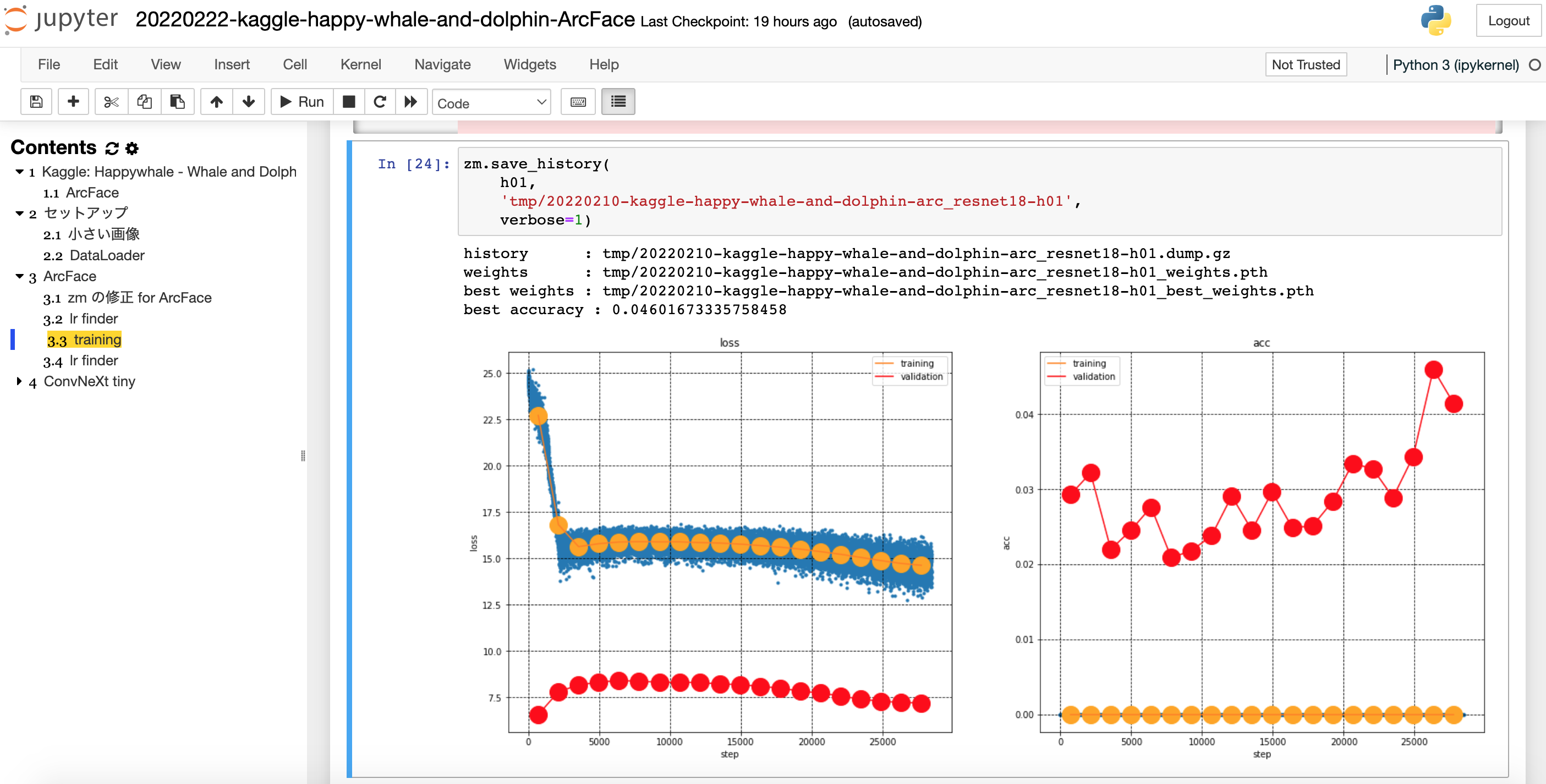Open the Contents settings gear
Image resolution: width=1546 pixels, height=784 pixels.
pos(132,149)
